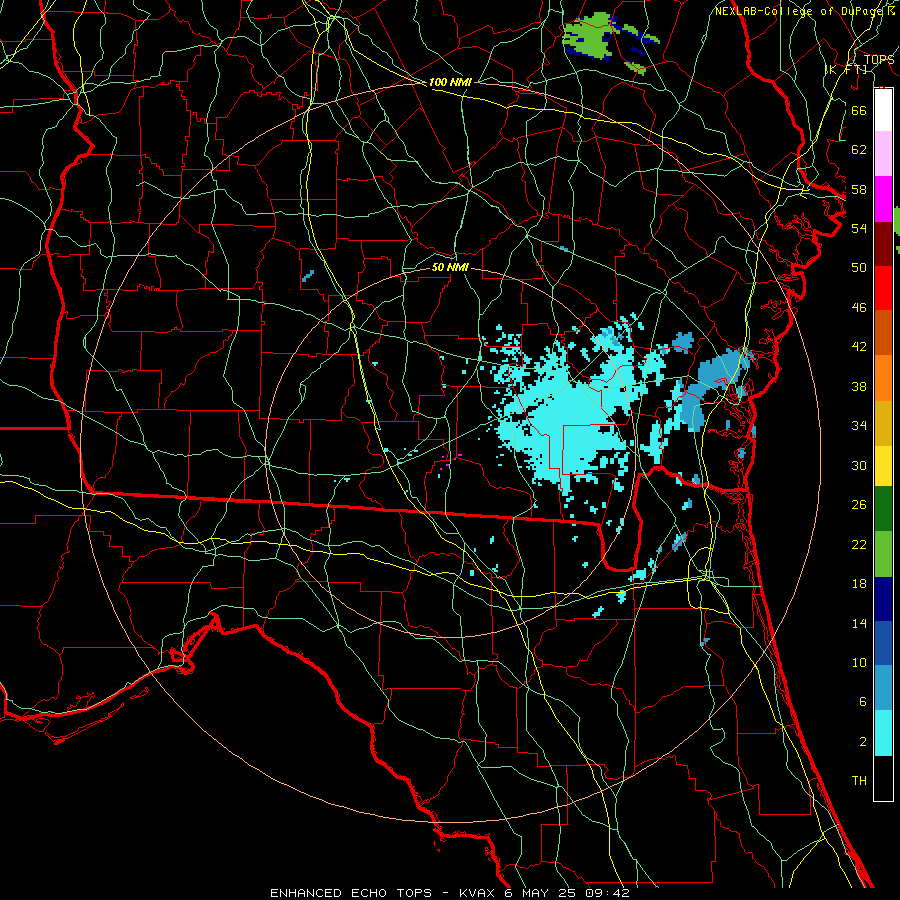Click the light pink legend swatch
This screenshot has width=900, height=900.
(883, 154)
